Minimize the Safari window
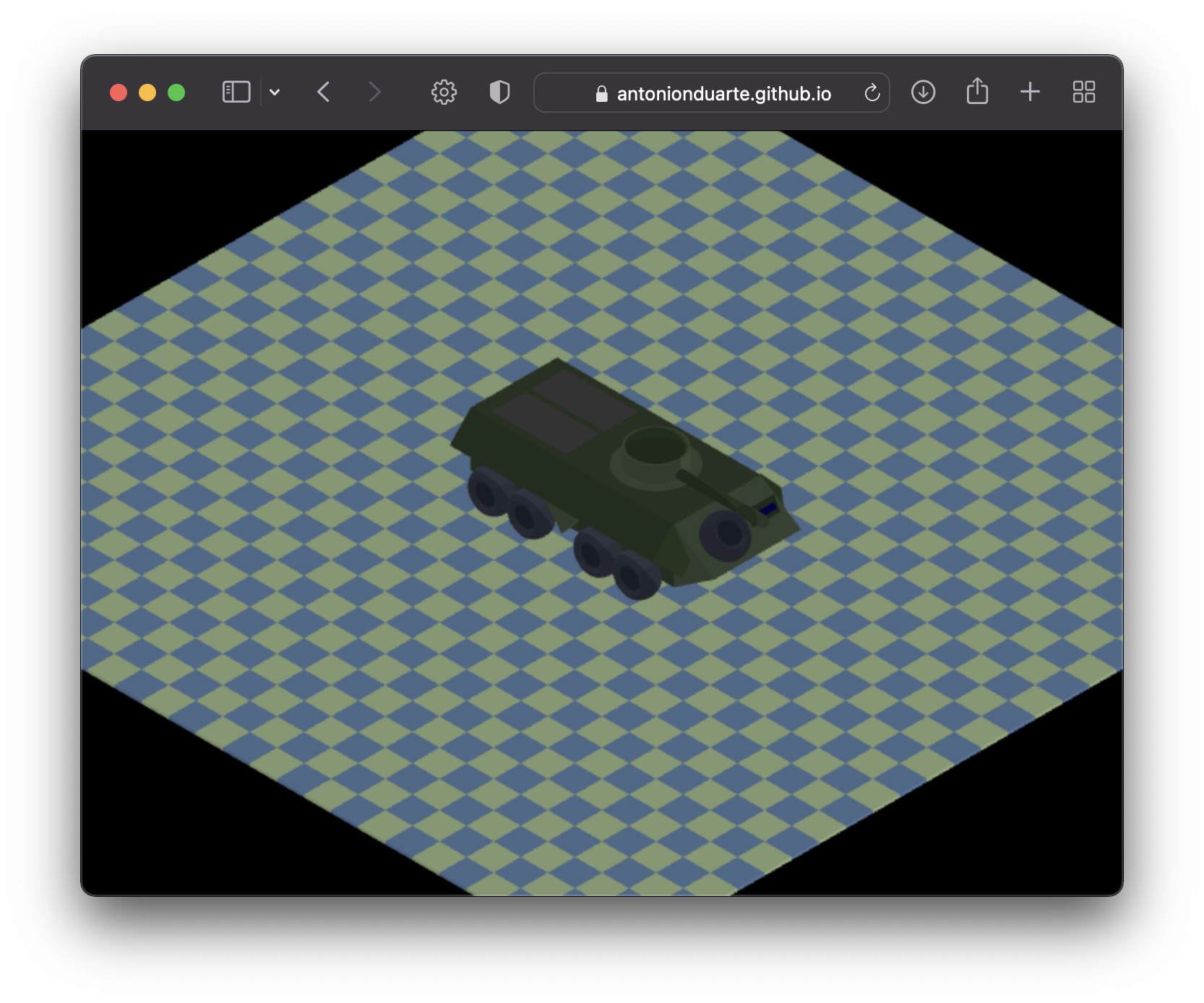Image resolution: width=1204 pixels, height=1003 pixels. 147,92
